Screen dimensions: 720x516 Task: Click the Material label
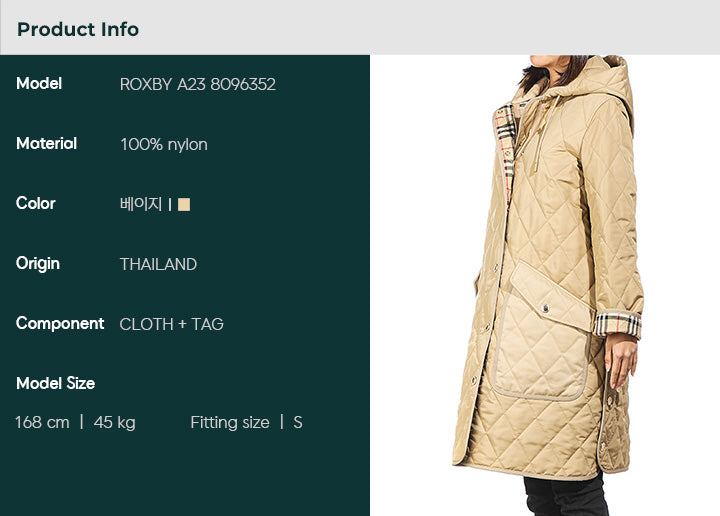(46, 143)
